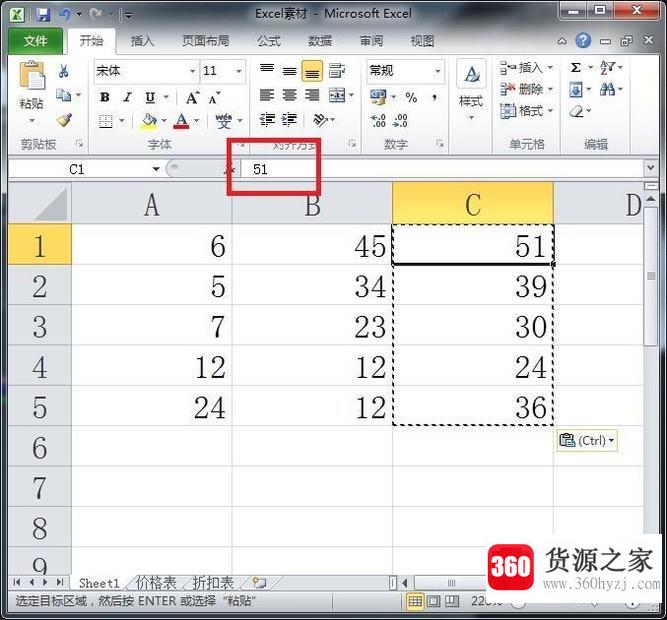Click the Wrap Text icon
The image size is (667, 620).
pos(336,71)
